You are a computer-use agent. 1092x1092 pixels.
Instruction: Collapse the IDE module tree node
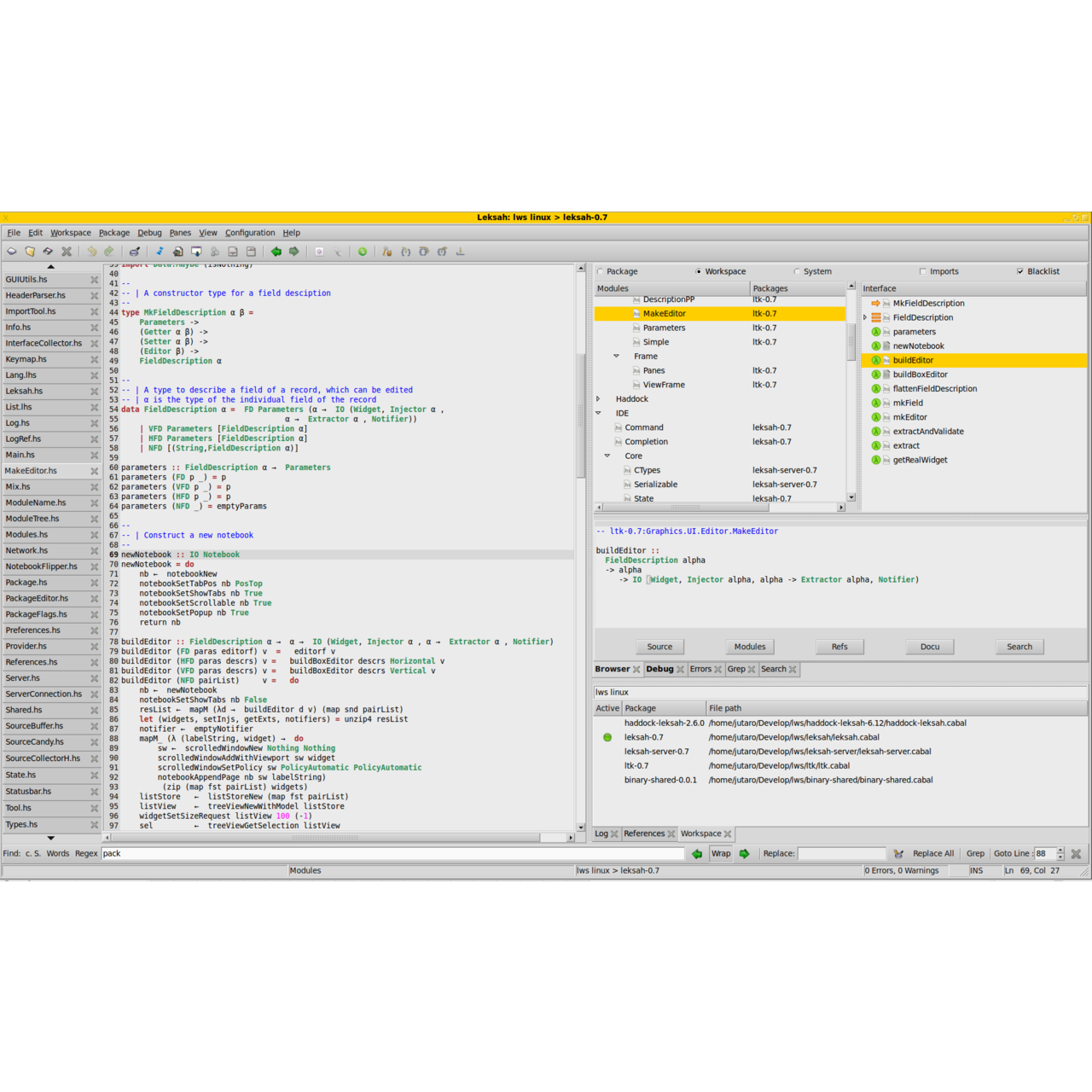(598, 413)
